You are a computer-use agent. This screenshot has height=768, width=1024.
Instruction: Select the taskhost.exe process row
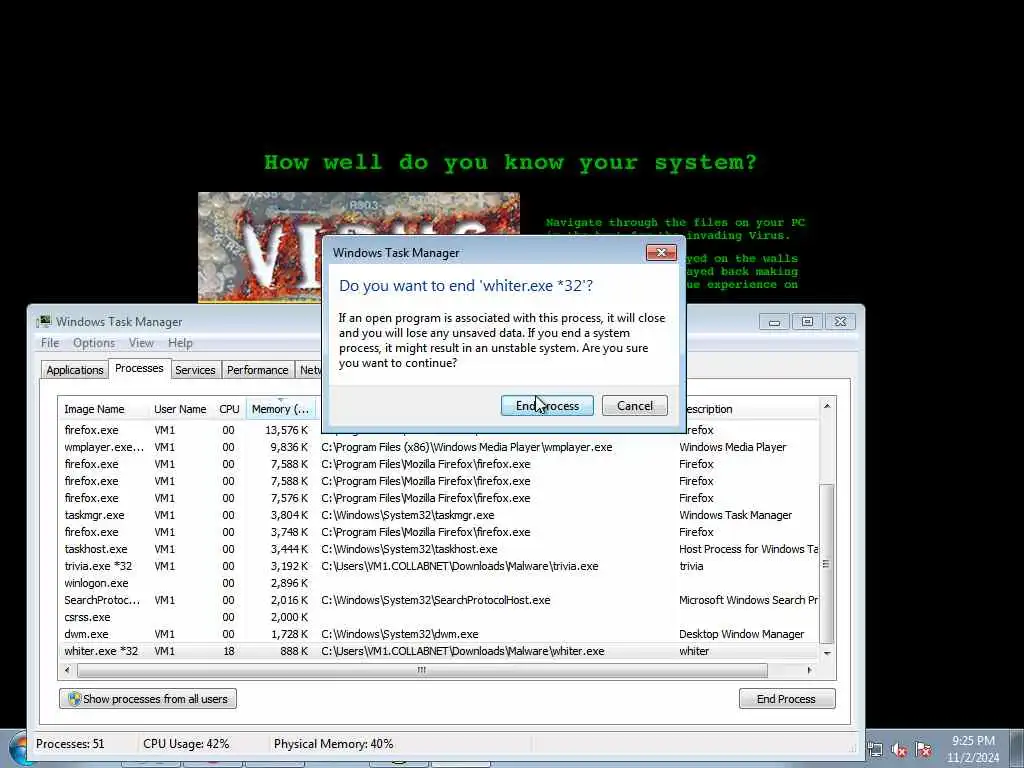[438, 549]
